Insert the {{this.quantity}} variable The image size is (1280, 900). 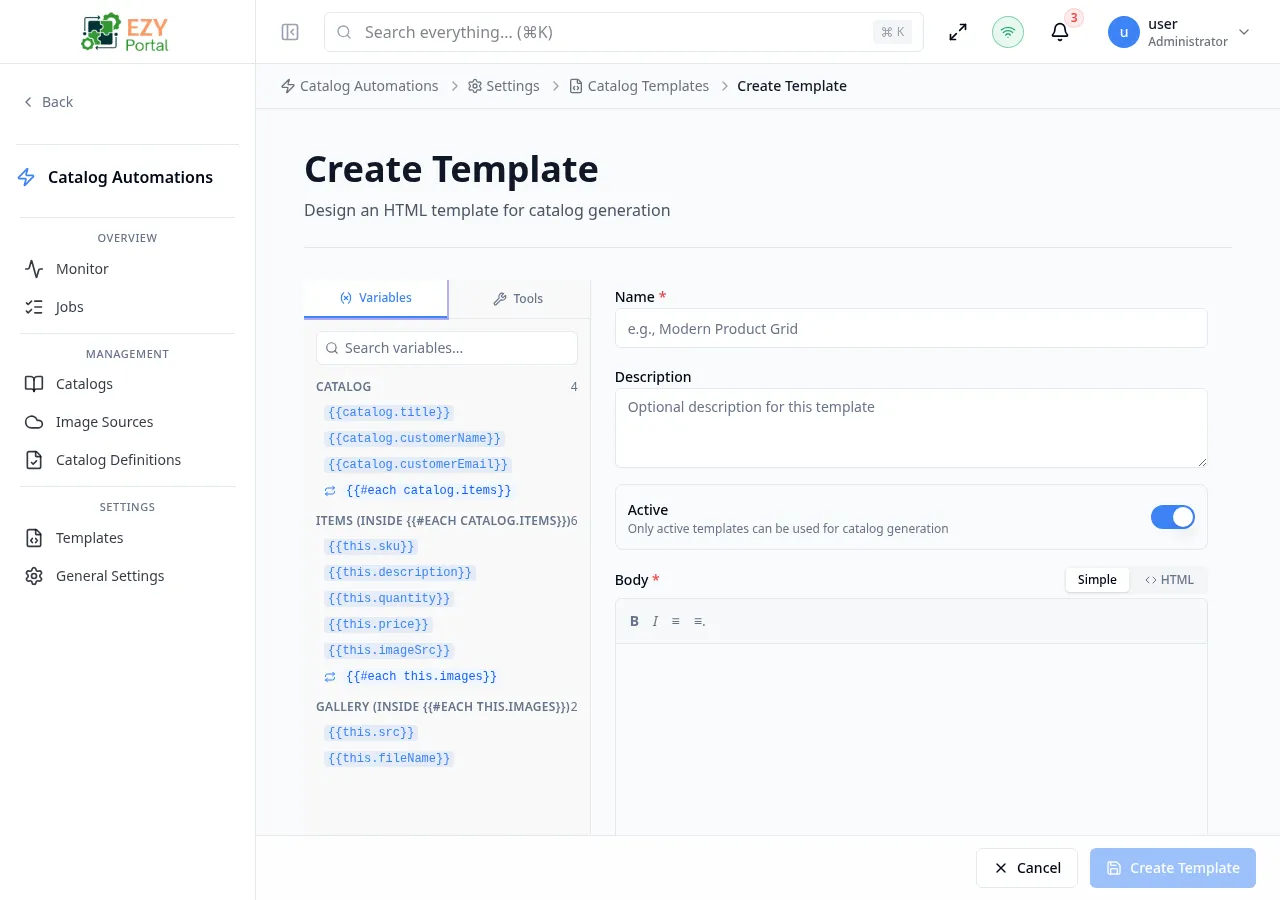point(389,598)
